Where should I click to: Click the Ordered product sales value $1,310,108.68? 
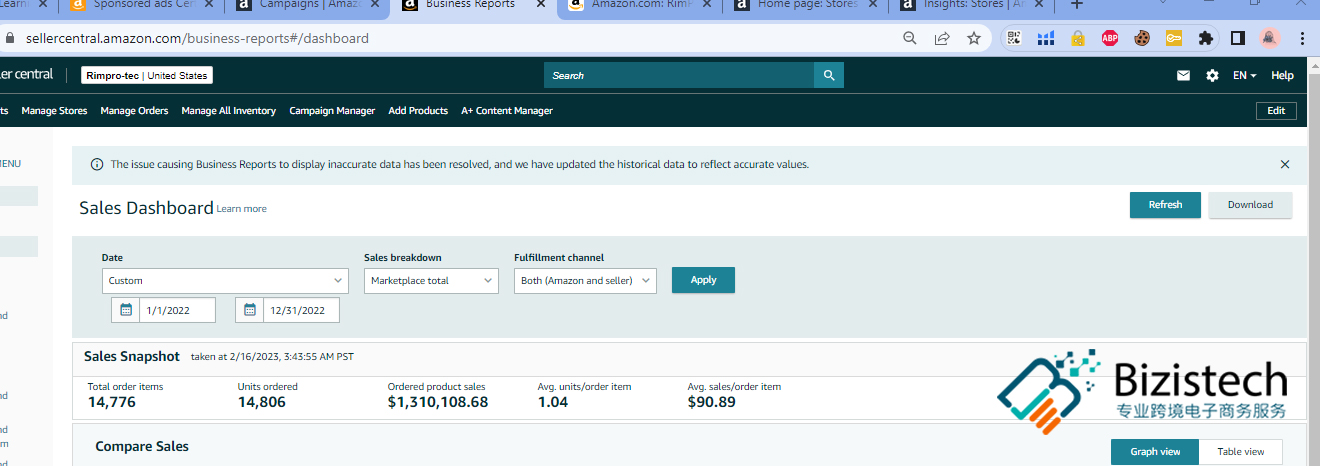coord(438,402)
